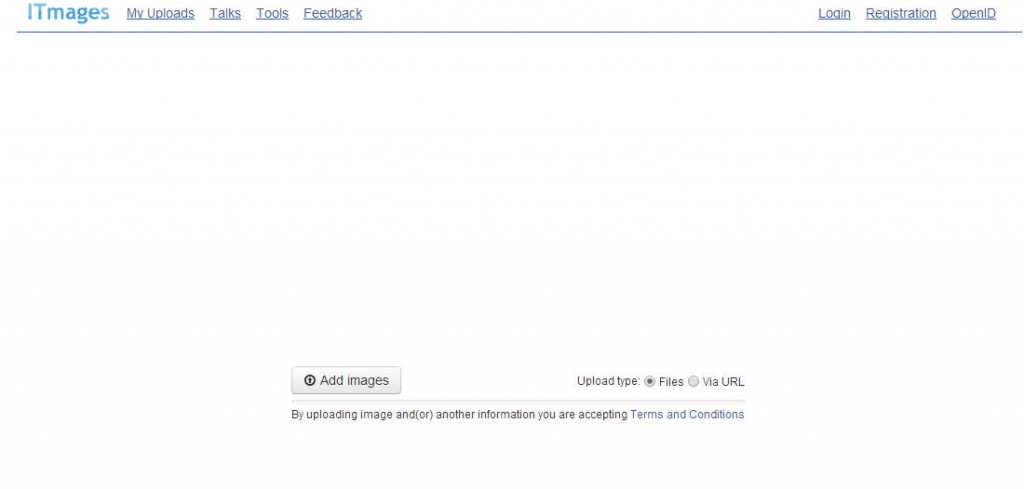Screen dimensions: 1024x489
Task: Click the horizontal divider under Add images
Action: pyautogui.click(x=518, y=400)
